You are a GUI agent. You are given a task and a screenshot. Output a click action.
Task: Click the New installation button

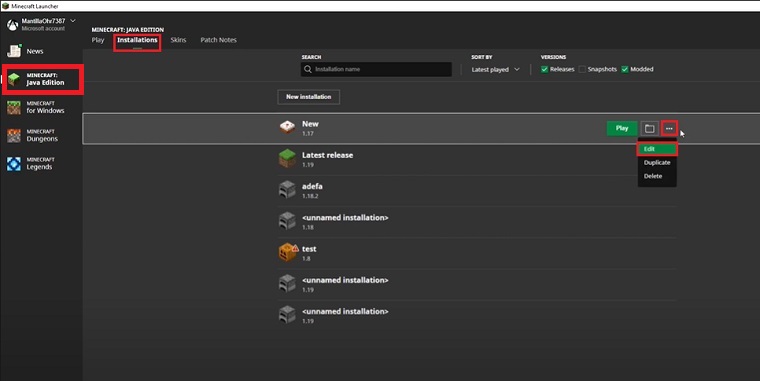click(x=309, y=97)
